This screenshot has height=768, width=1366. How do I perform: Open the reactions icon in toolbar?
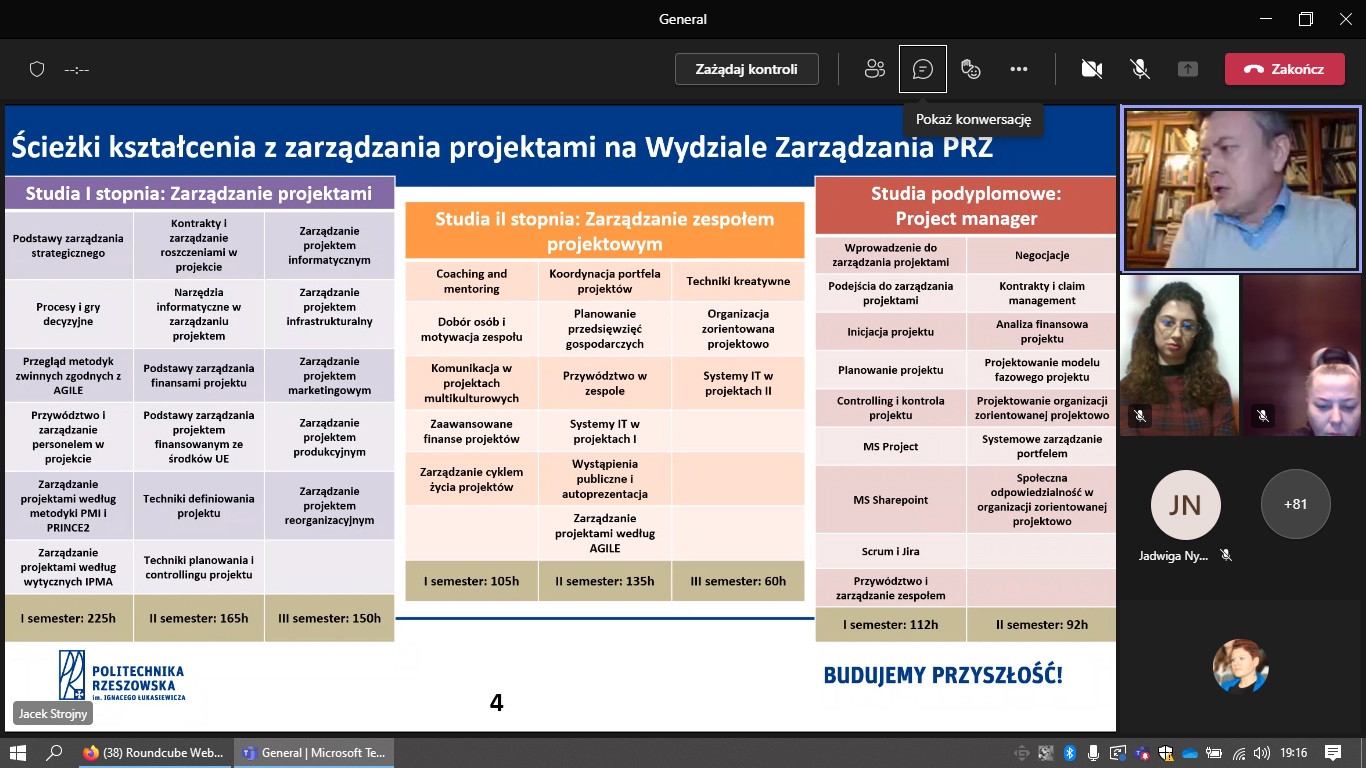[970, 69]
